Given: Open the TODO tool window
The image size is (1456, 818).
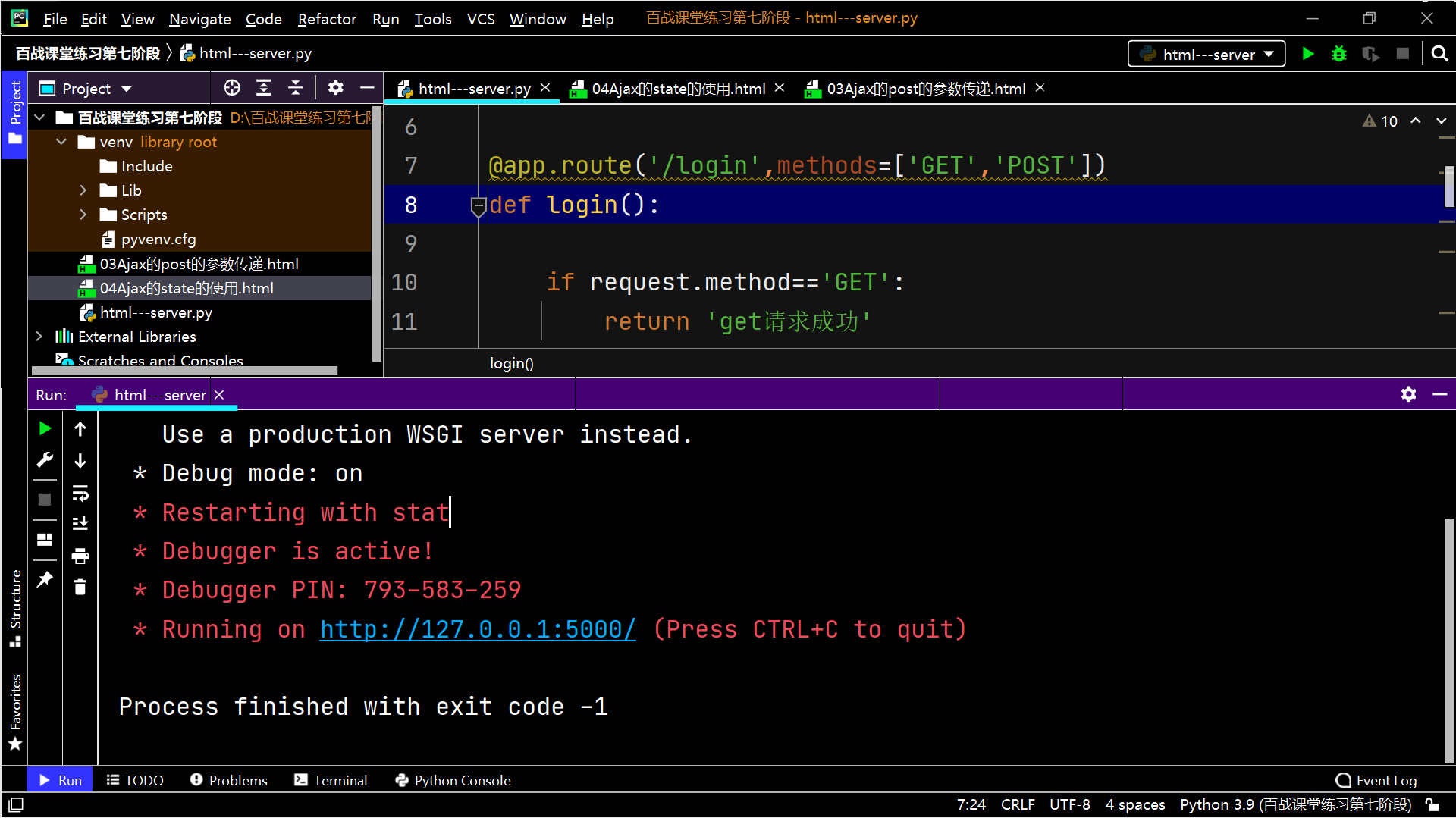Looking at the screenshot, I should (135, 780).
